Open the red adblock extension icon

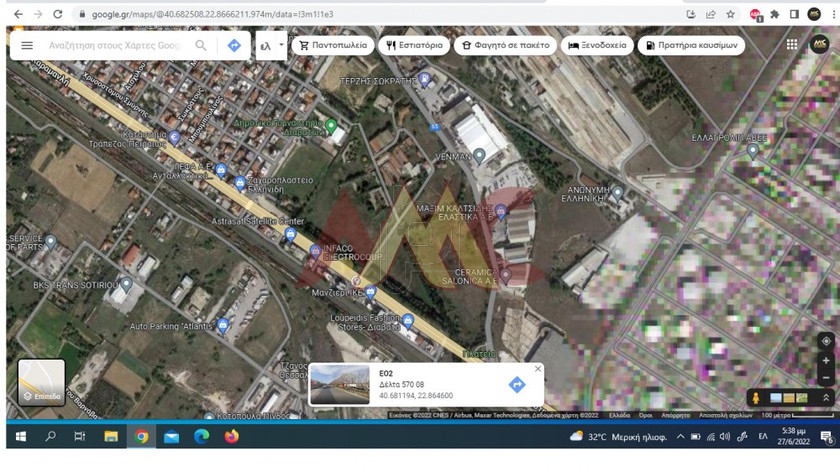click(x=755, y=15)
